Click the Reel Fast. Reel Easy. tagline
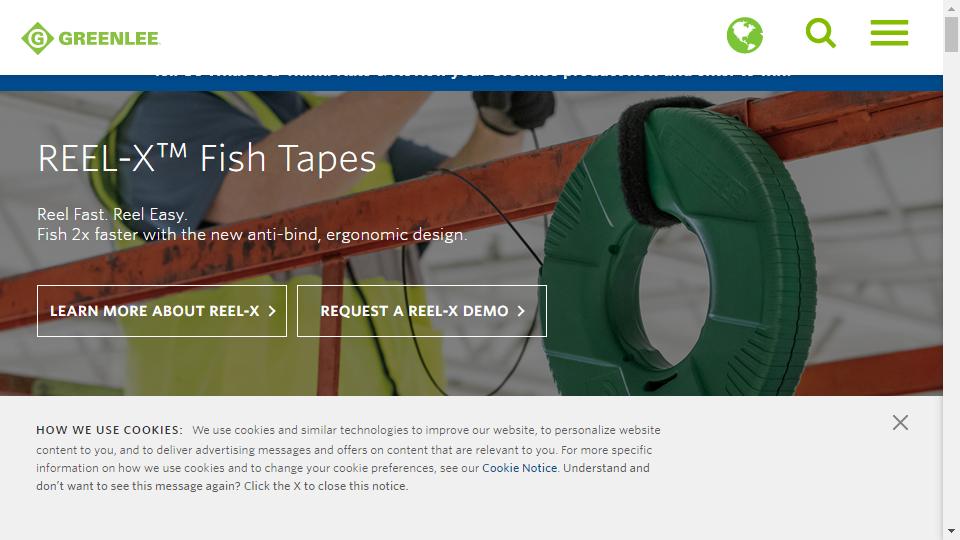 pyautogui.click(x=112, y=214)
